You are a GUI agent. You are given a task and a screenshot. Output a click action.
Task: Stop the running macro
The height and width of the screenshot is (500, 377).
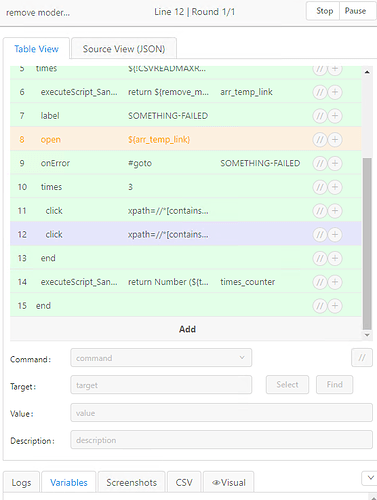click(x=324, y=11)
